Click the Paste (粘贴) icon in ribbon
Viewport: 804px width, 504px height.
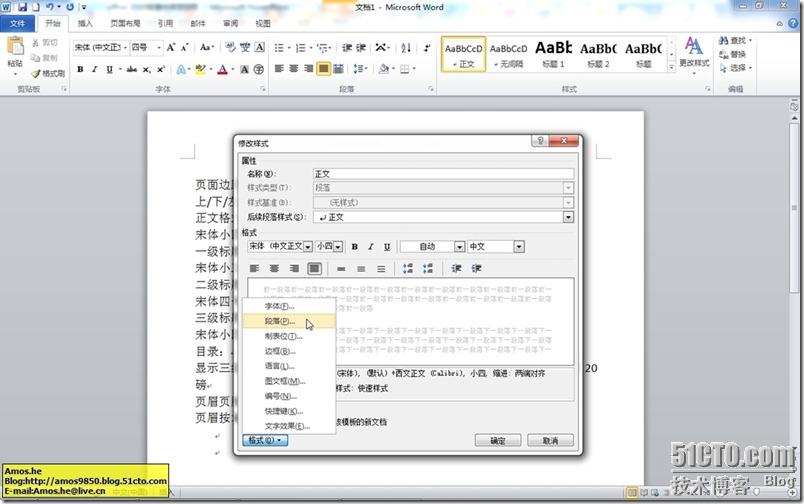tap(15, 47)
